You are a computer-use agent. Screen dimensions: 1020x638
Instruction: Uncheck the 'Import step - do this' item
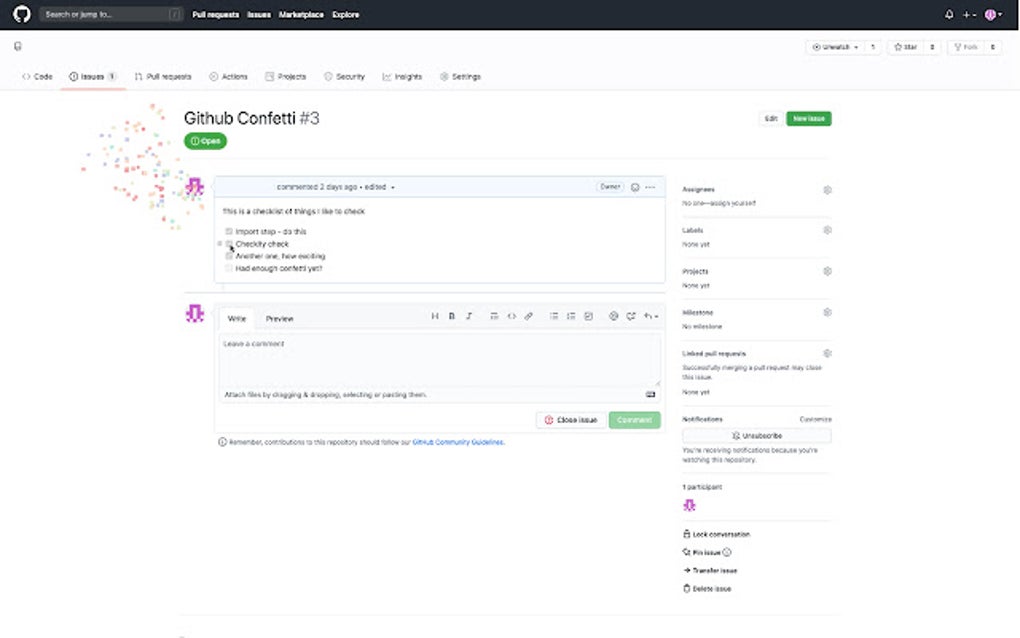[228, 231]
